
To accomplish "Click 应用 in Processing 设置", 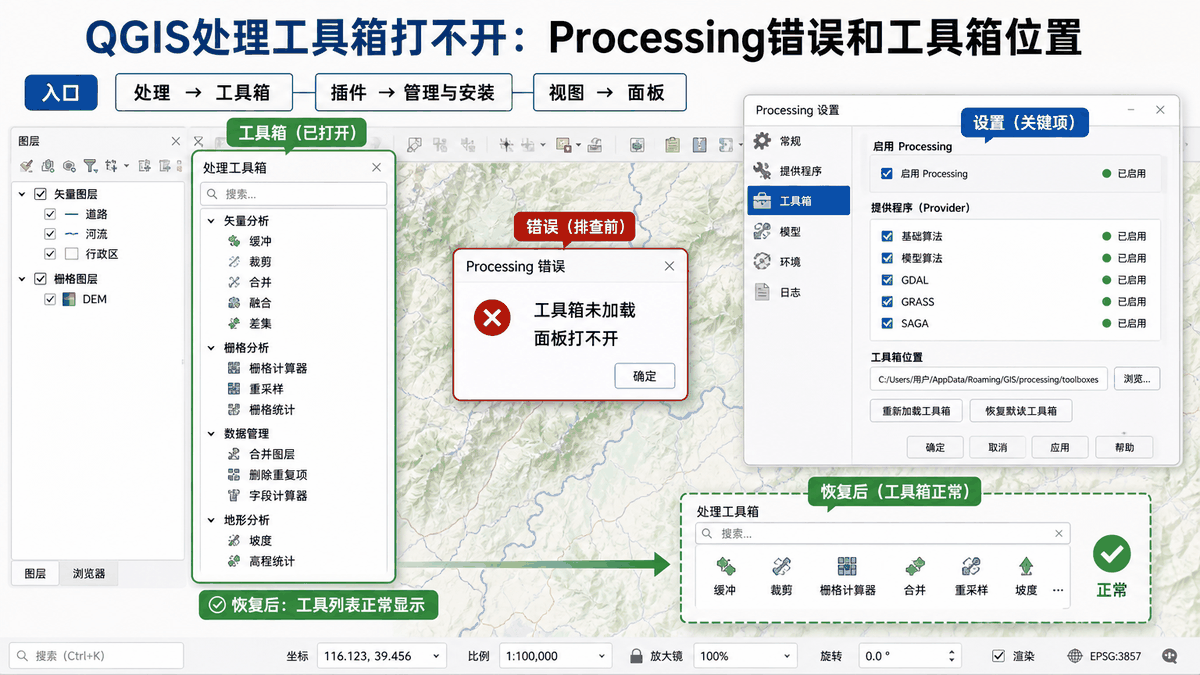I will (x=1059, y=447).
